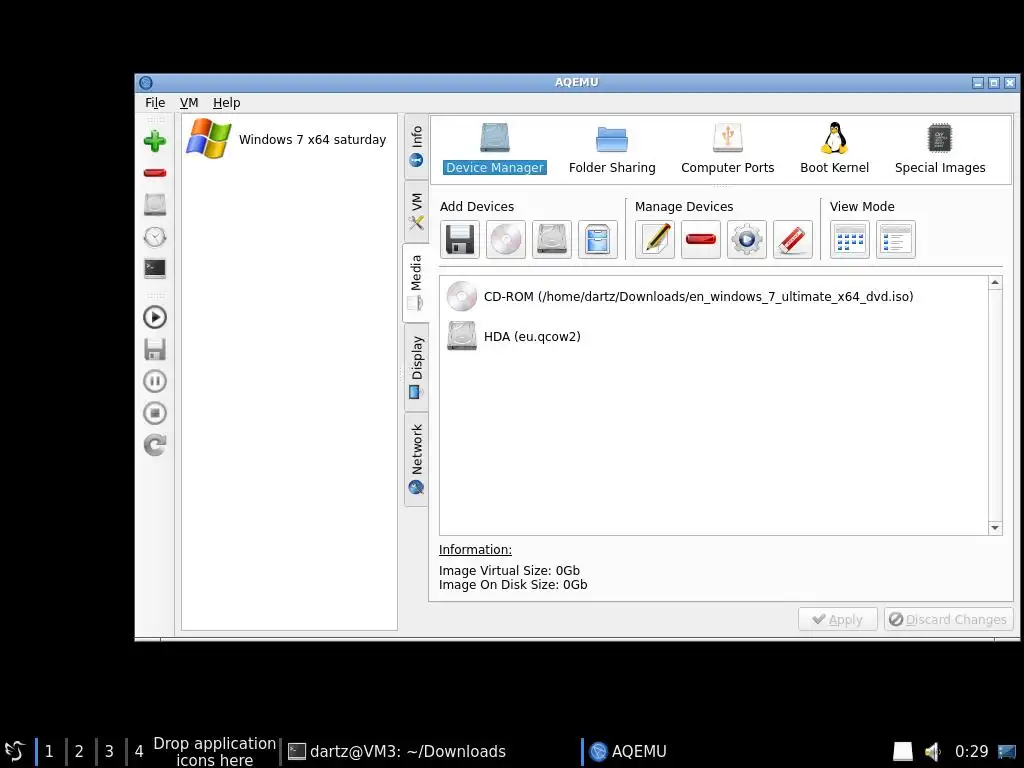This screenshot has height=768, width=1024.
Task: Pause the virtual machine
Action: pos(155,381)
